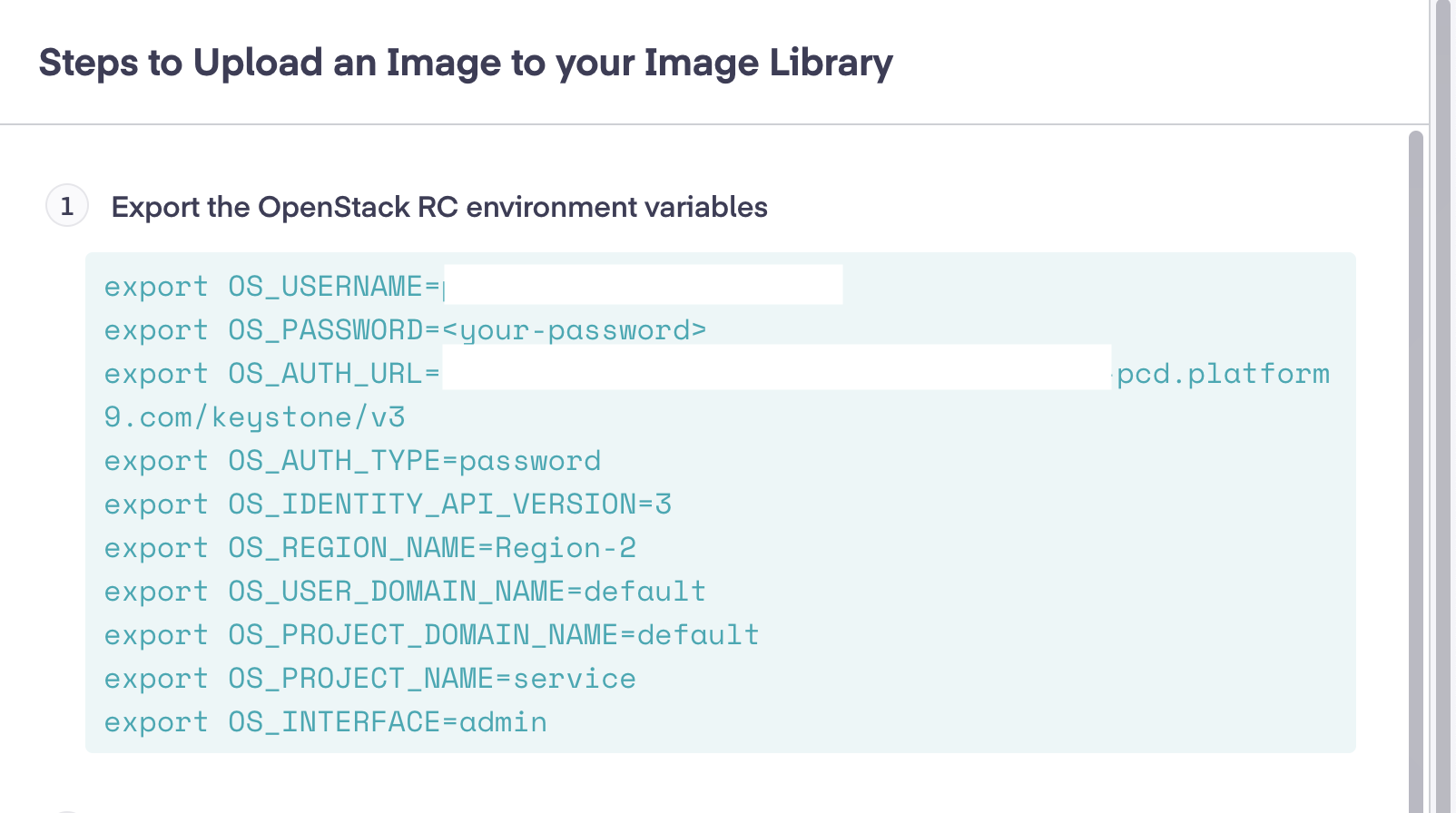Screen dimensions: 1456x813
Task: Click the 'Export the OpenStack RC environment variables' heading
Action: point(439,207)
